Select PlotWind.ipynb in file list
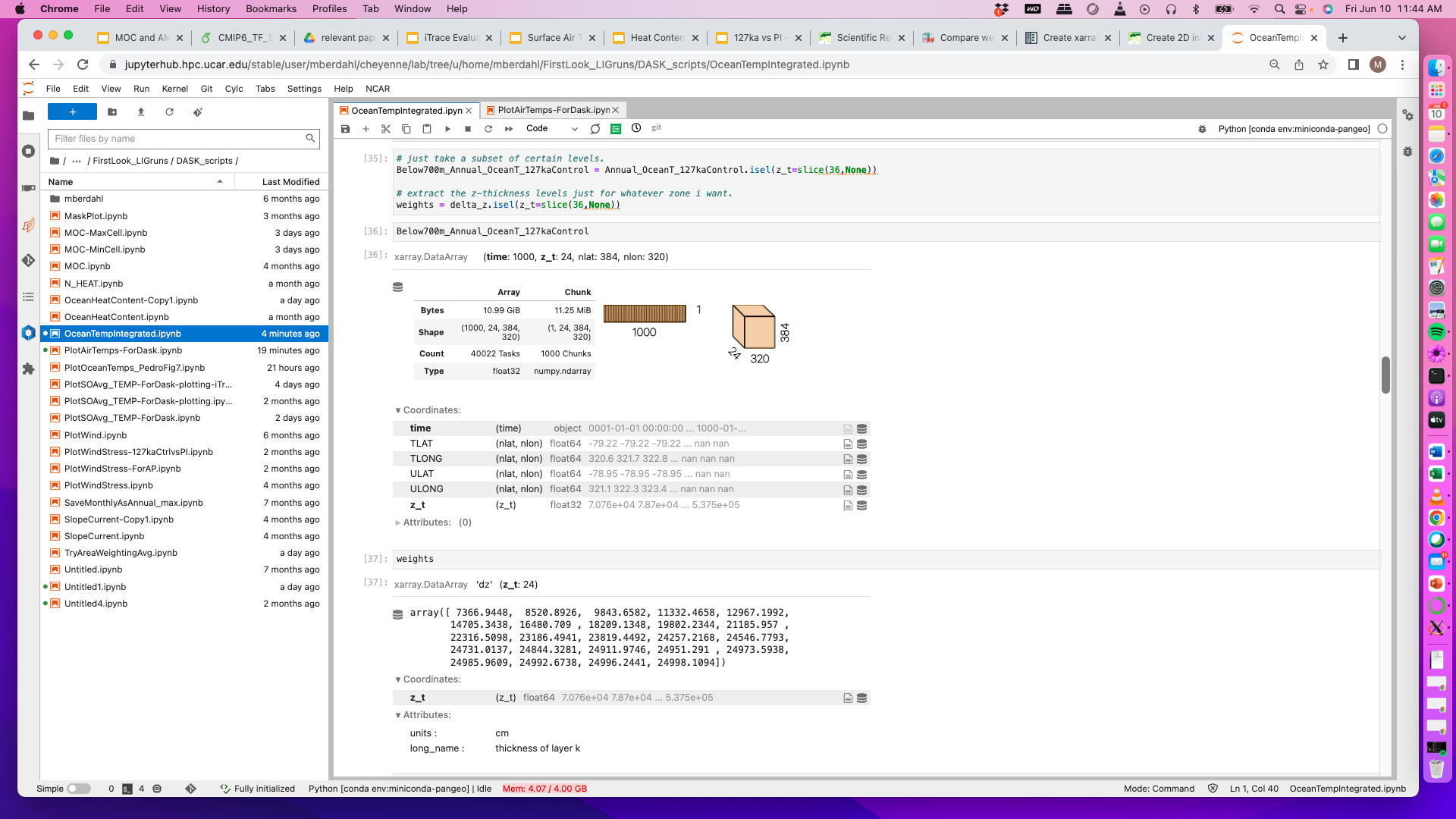Image resolution: width=1456 pixels, height=819 pixels. tap(184, 435)
